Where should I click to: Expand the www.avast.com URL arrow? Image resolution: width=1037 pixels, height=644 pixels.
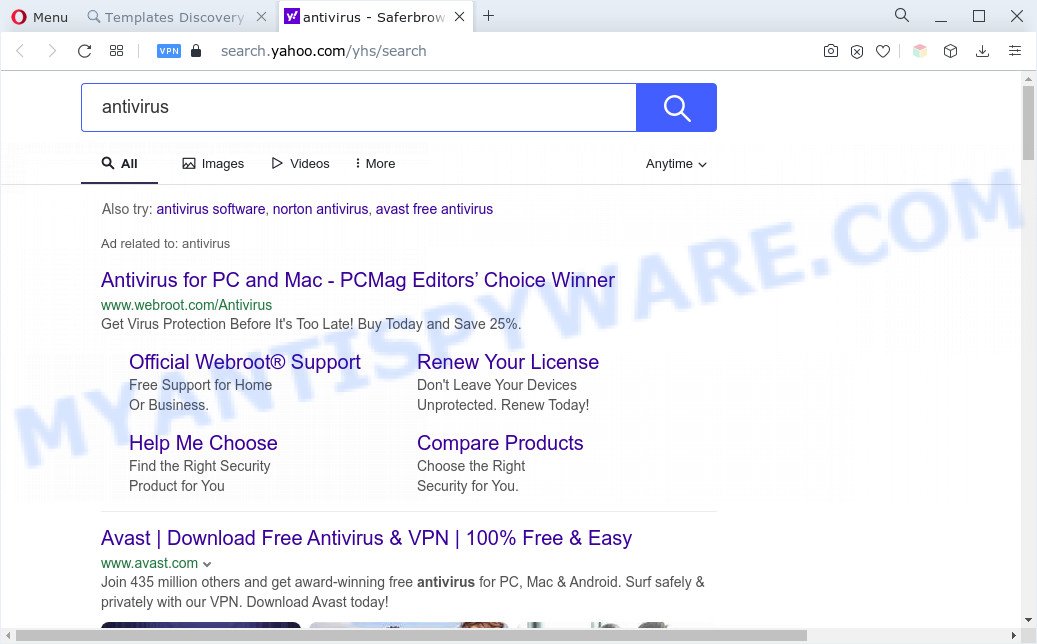click(207, 564)
